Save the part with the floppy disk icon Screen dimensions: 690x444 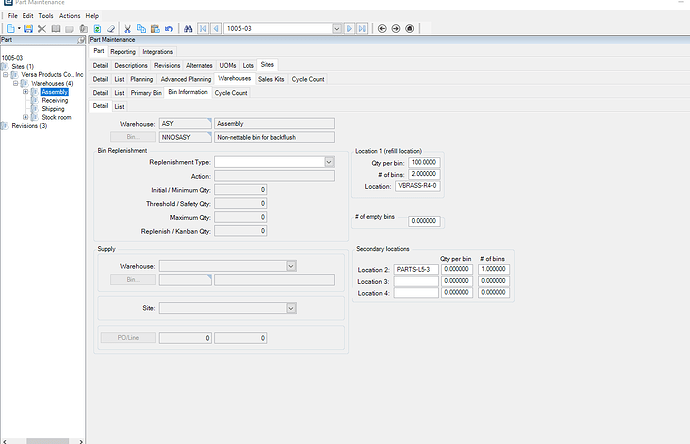[28, 29]
